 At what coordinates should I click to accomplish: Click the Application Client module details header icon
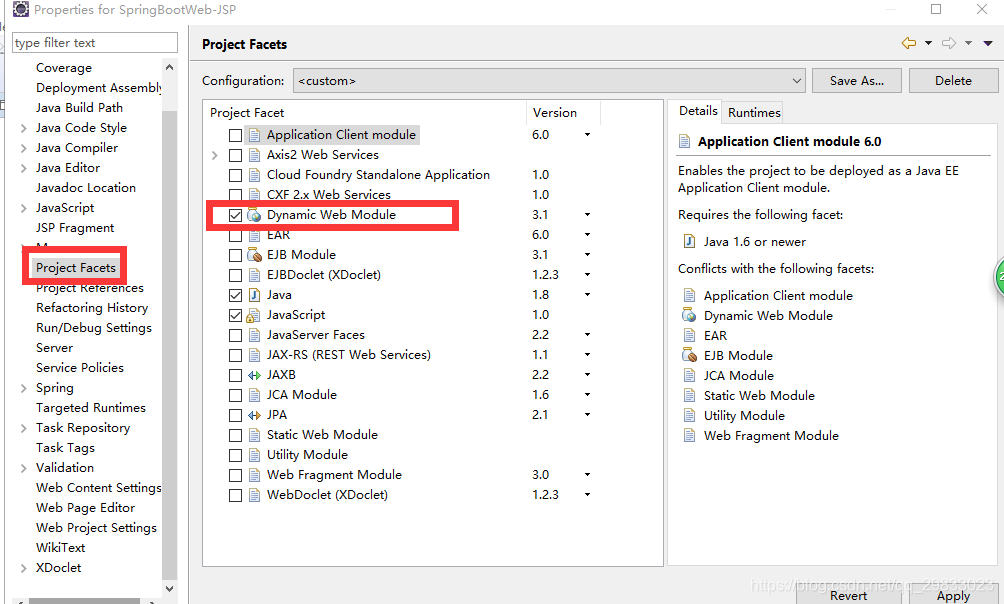click(684, 142)
